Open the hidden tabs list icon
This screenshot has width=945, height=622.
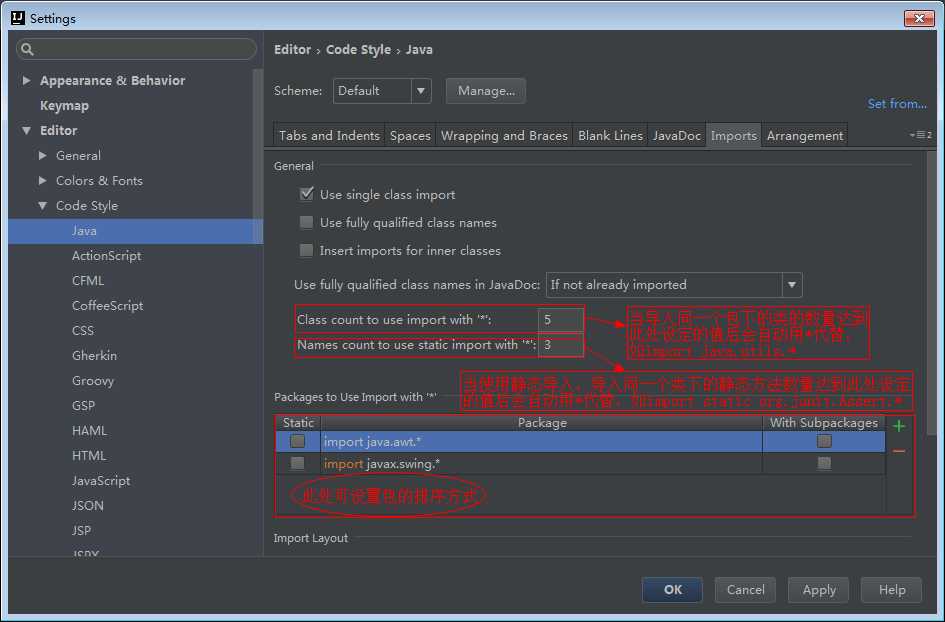click(921, 135)
